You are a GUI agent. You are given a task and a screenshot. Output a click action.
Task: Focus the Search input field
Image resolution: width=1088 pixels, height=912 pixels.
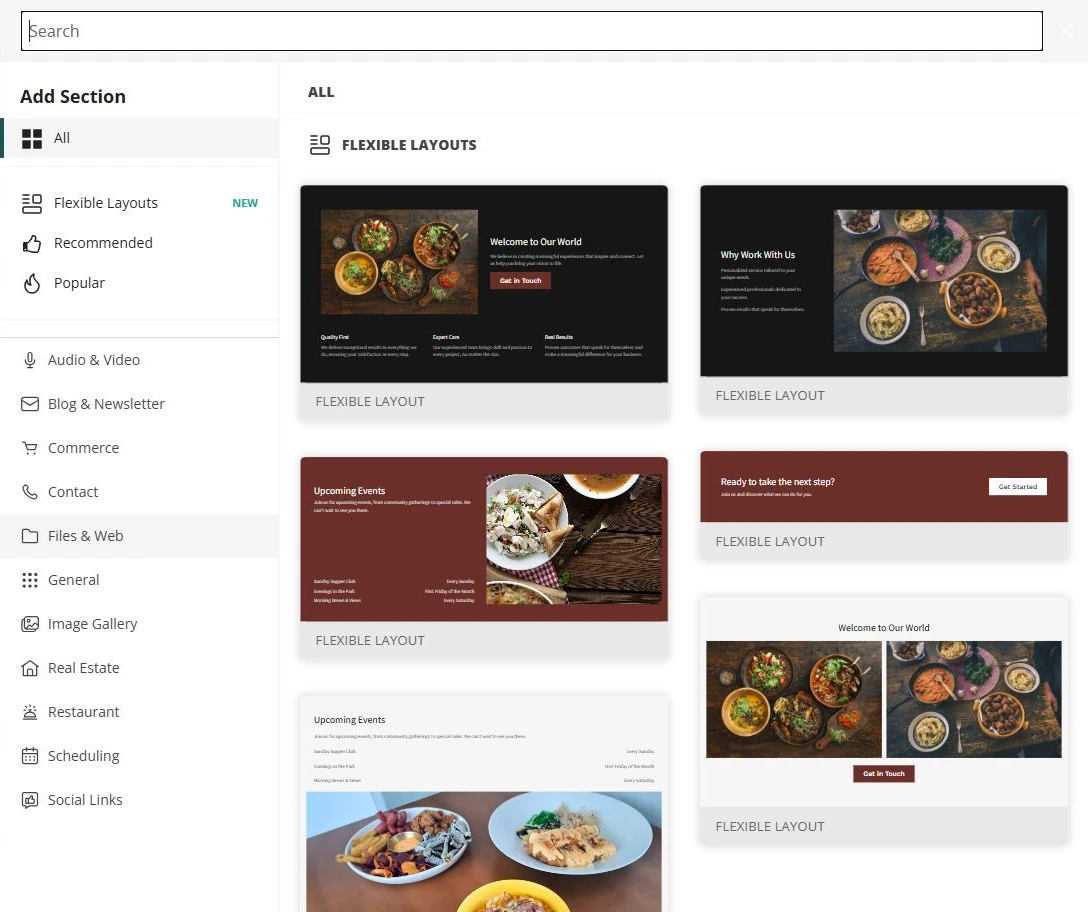(x=532, y=31)
